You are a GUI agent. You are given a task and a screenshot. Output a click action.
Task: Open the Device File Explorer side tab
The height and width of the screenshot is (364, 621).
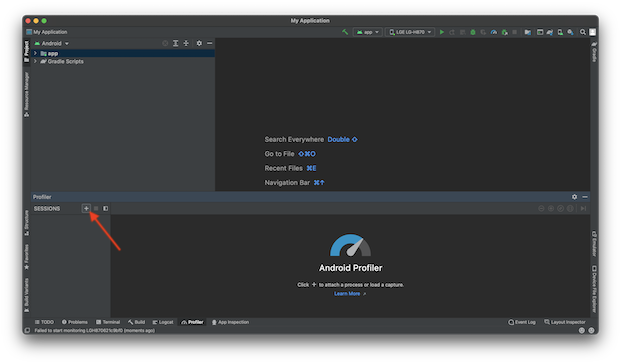(x=594, y=289)
